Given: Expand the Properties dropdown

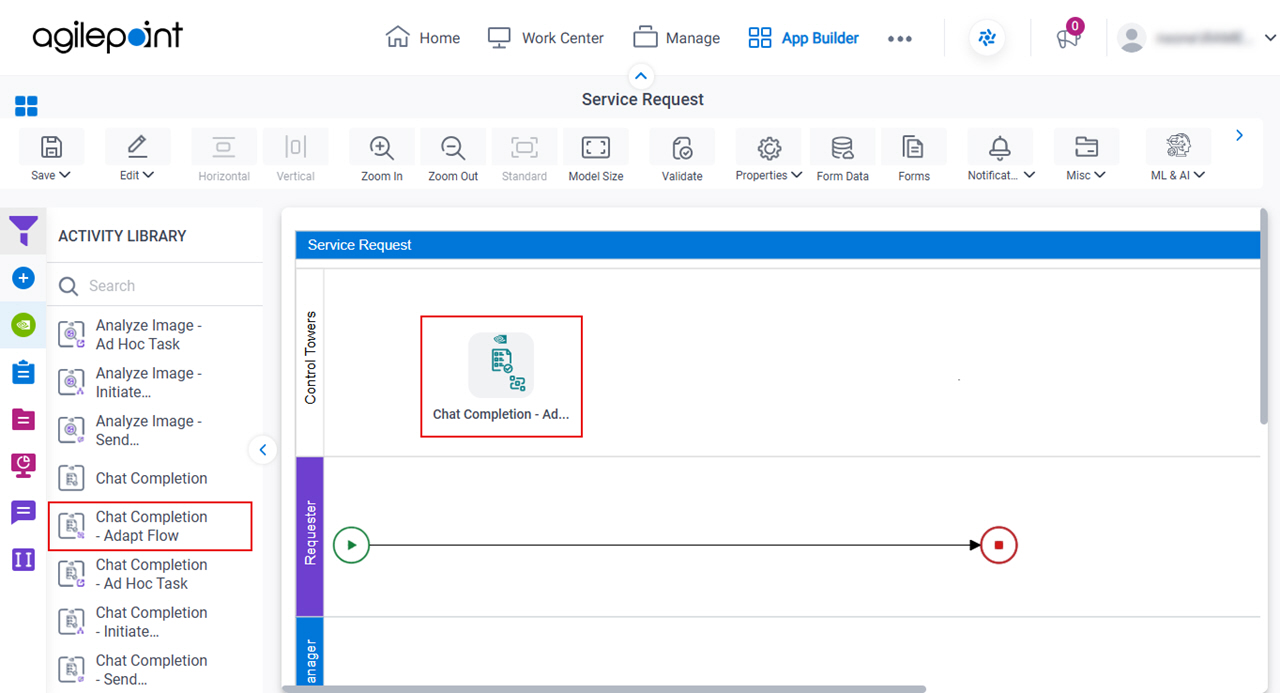Looking at the screenshot, I should [x=797, y=175].
